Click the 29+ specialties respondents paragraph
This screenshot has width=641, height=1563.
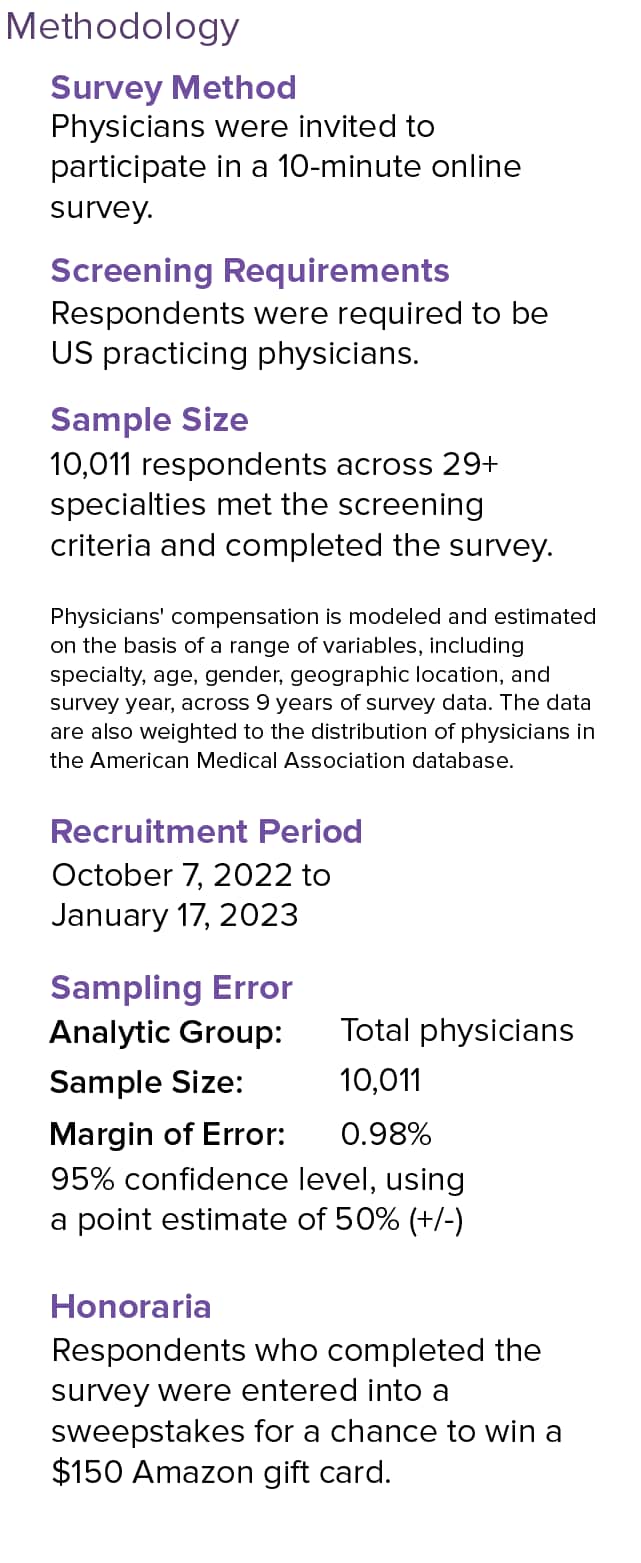pyautogui.click(x=300, y=505)
